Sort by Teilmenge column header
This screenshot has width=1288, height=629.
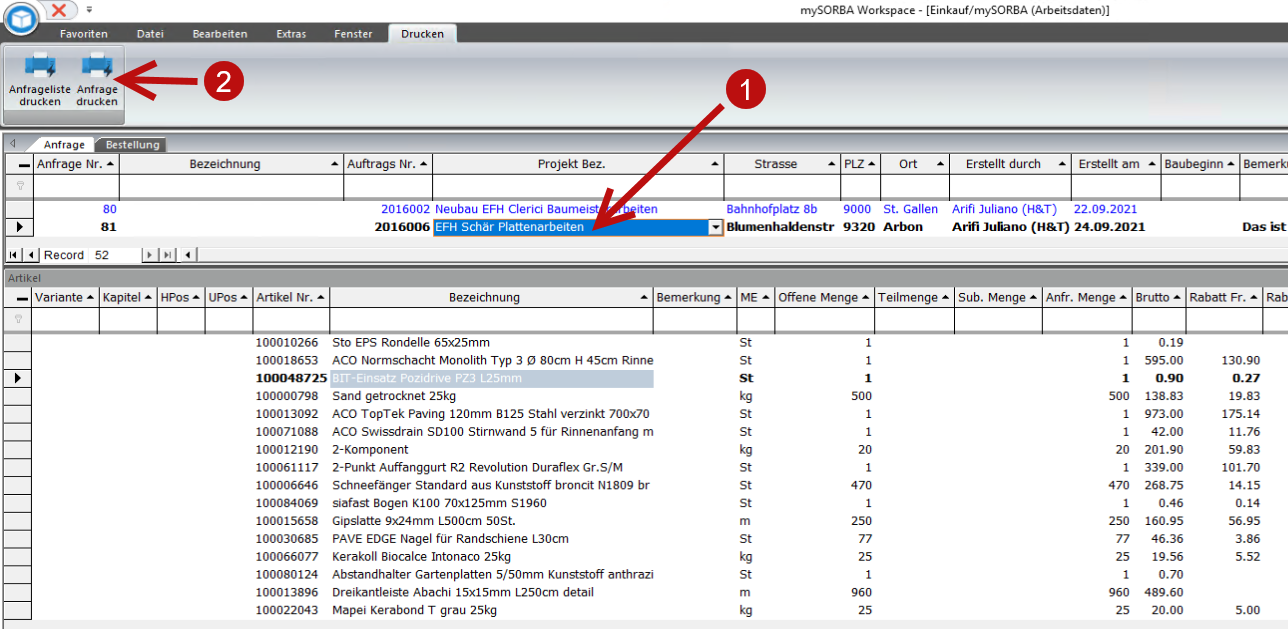click(x=914, y=297)
